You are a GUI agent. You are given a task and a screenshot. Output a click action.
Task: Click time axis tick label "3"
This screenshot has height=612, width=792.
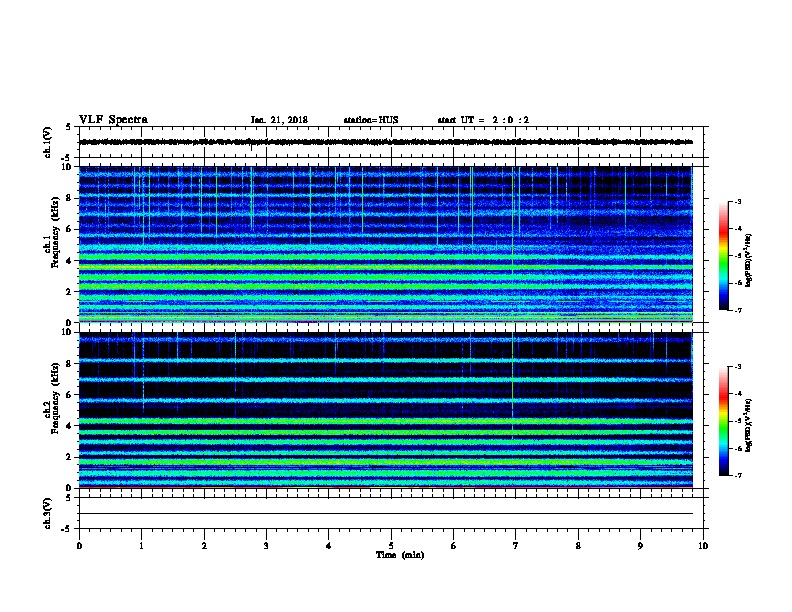click(x=266, y=545)
